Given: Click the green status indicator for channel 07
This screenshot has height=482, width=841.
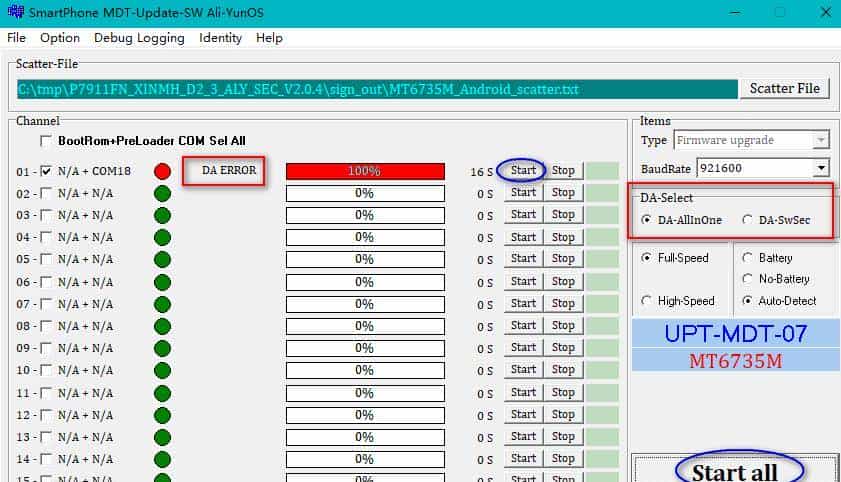Looking at the screenshot, I should click(162, 304).
